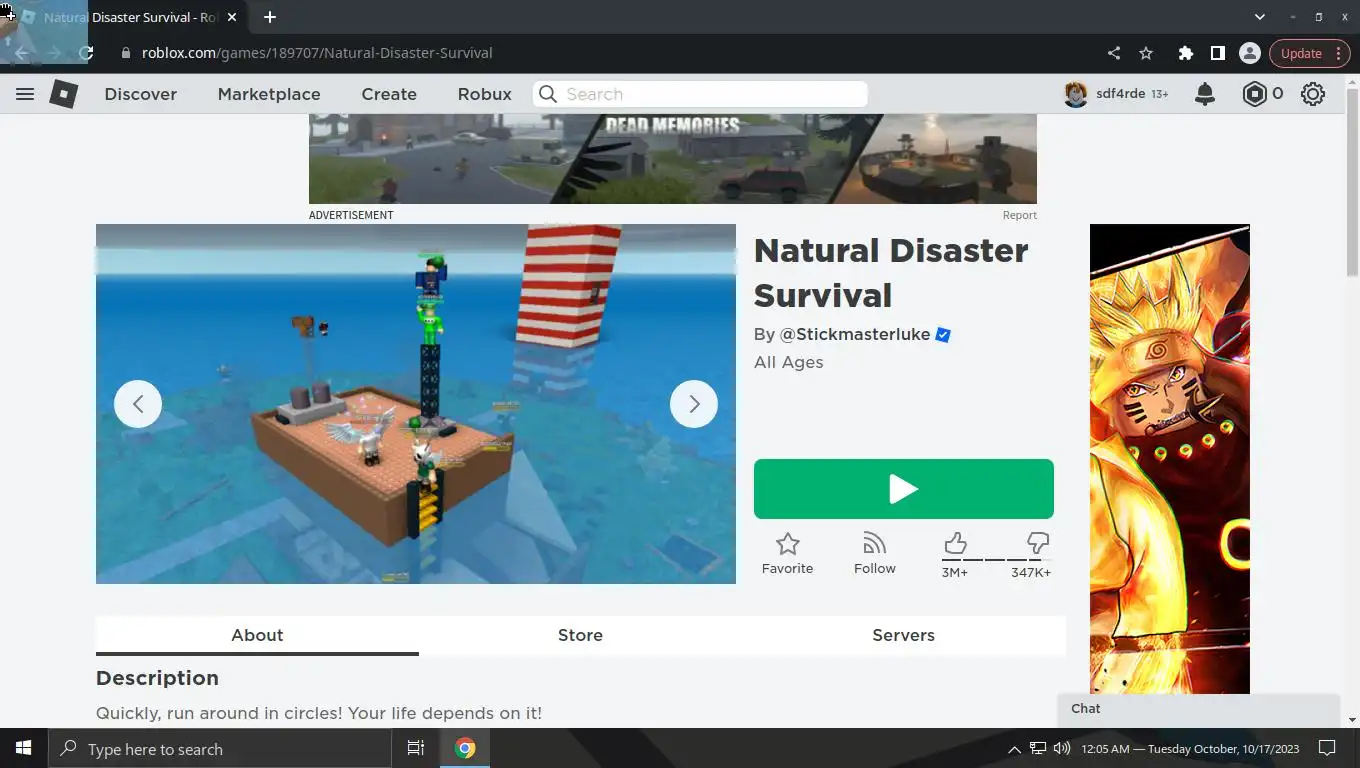Click the Roblox logo icon
This screenshot has height=768, width=1360.
pyautogui.click(x=64, y=94)
